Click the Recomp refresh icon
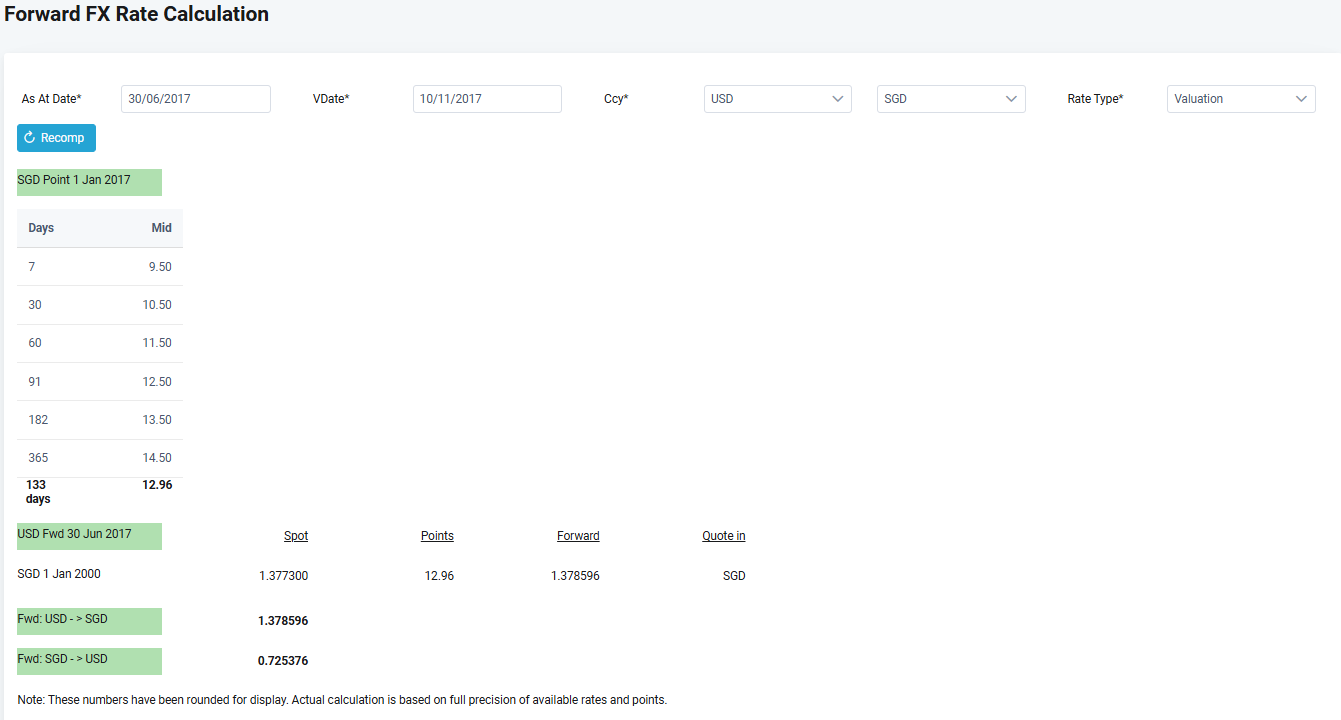 [30, 138]
